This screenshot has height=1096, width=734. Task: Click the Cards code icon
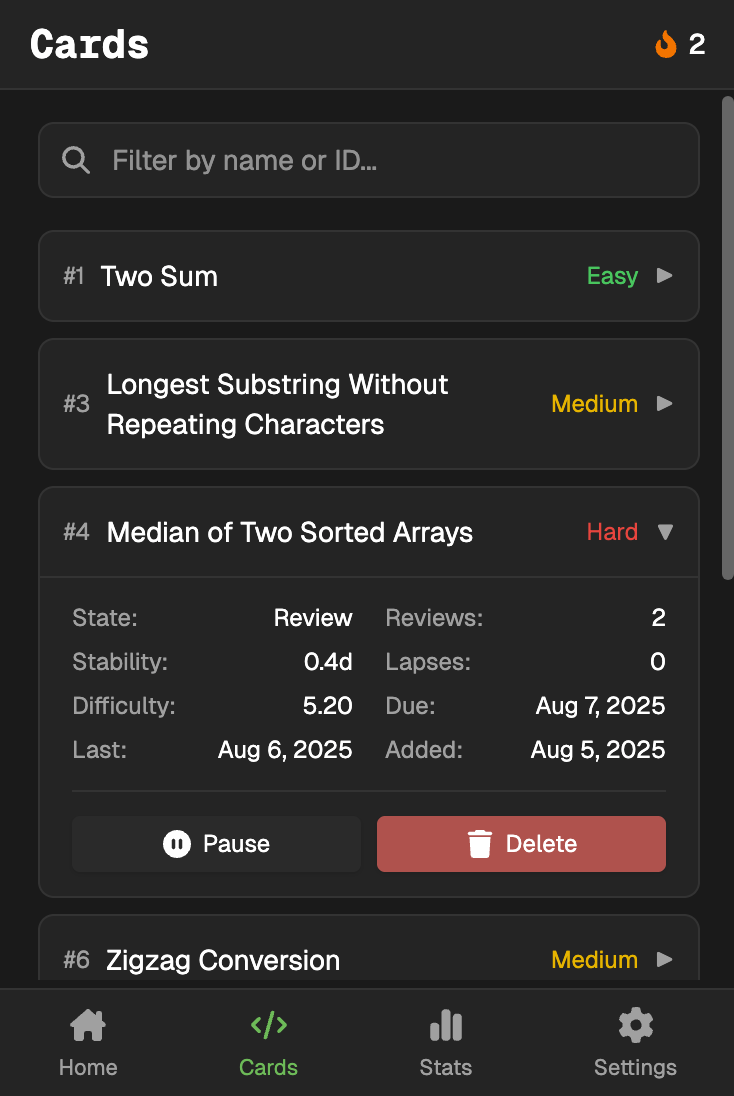(x=268, y=1024)
